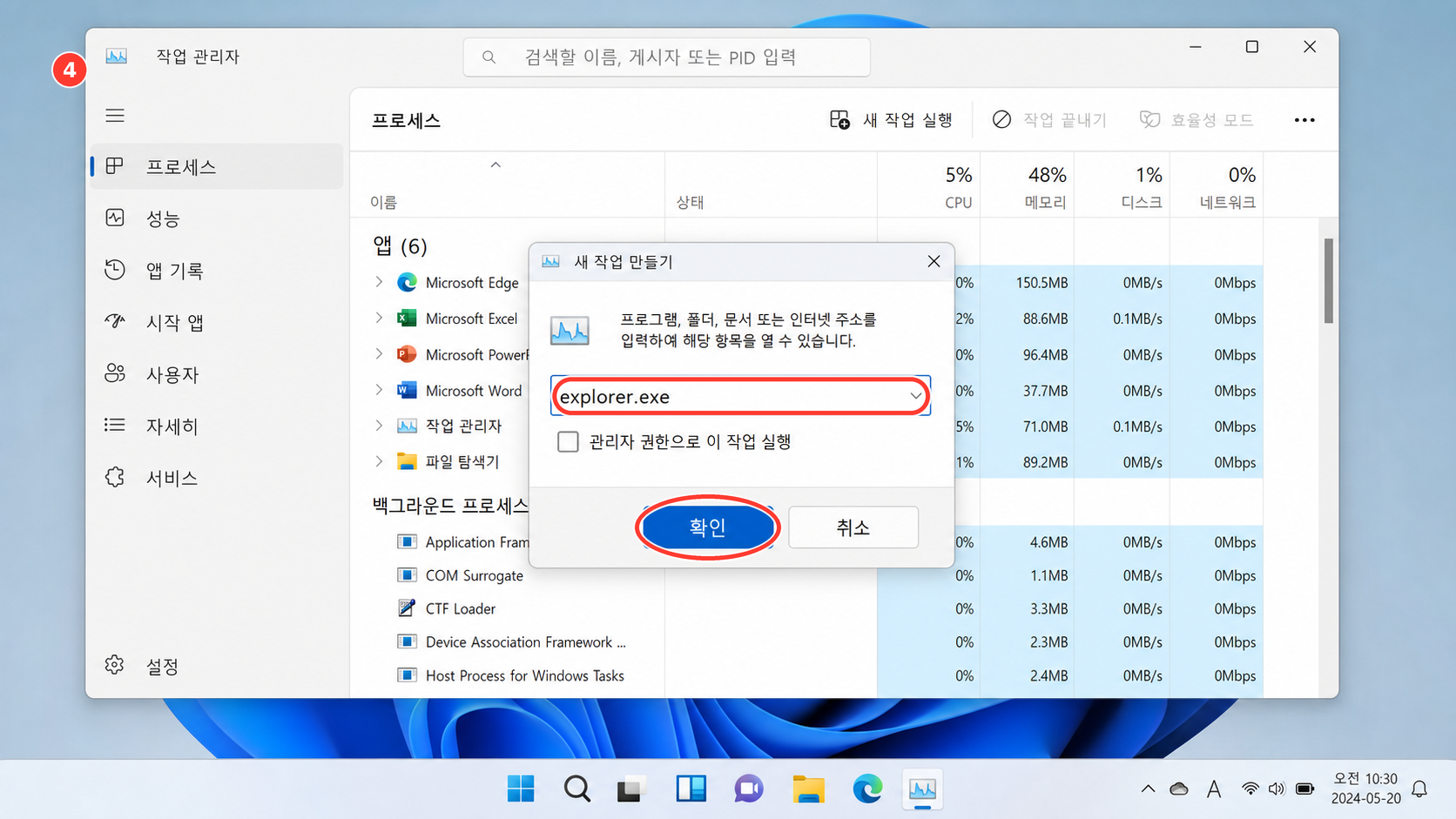Open the Windows Start button

(521, 789)
